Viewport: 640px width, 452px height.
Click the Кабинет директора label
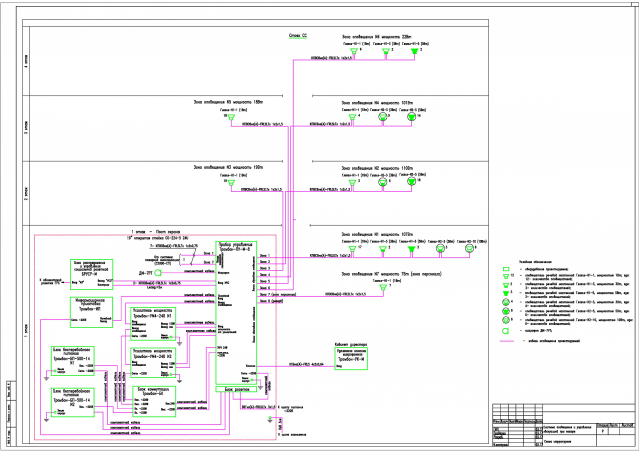[351, 344]
